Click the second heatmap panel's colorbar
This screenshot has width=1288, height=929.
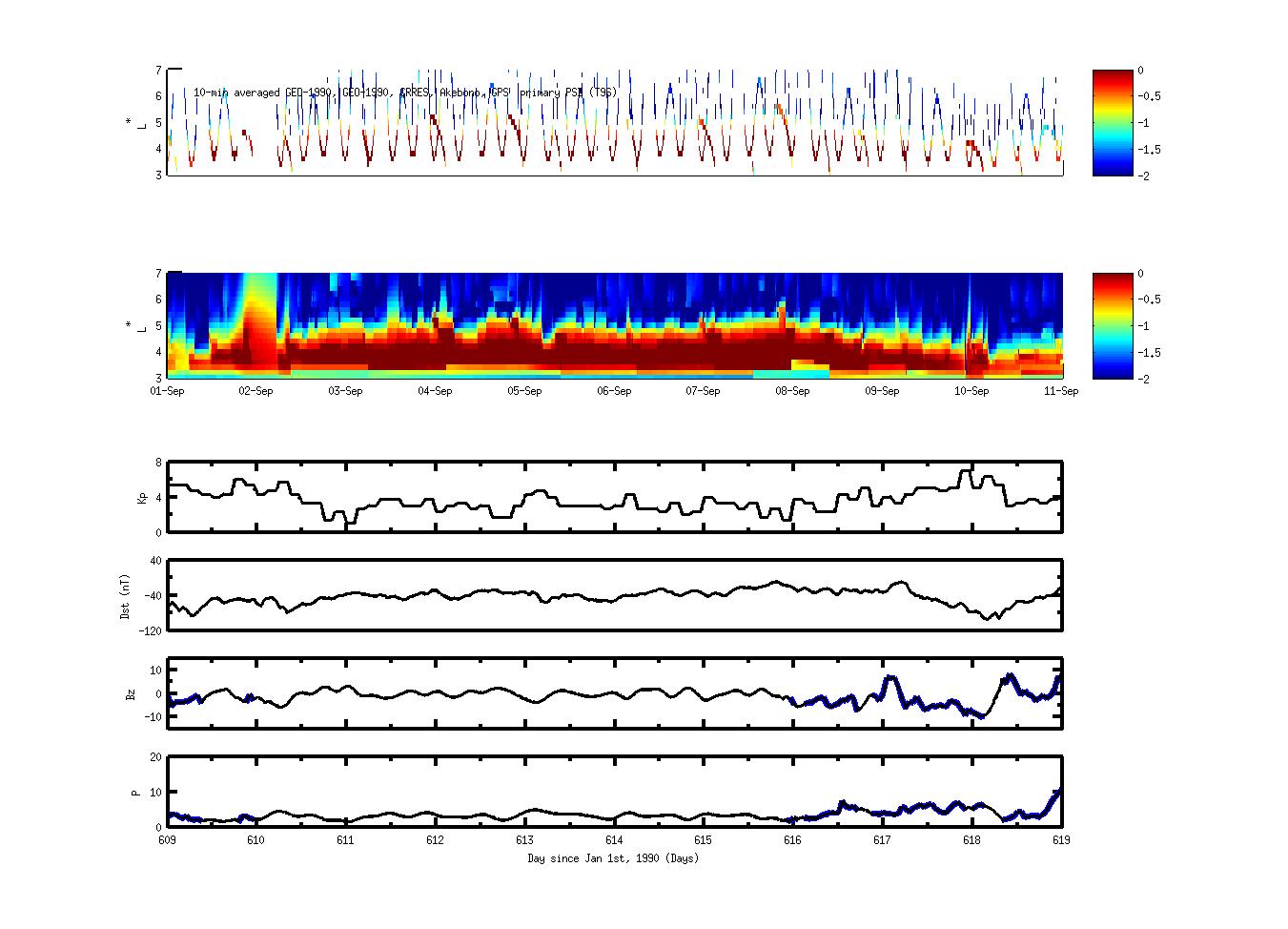pyautogui.click(x=1112, y=326)
